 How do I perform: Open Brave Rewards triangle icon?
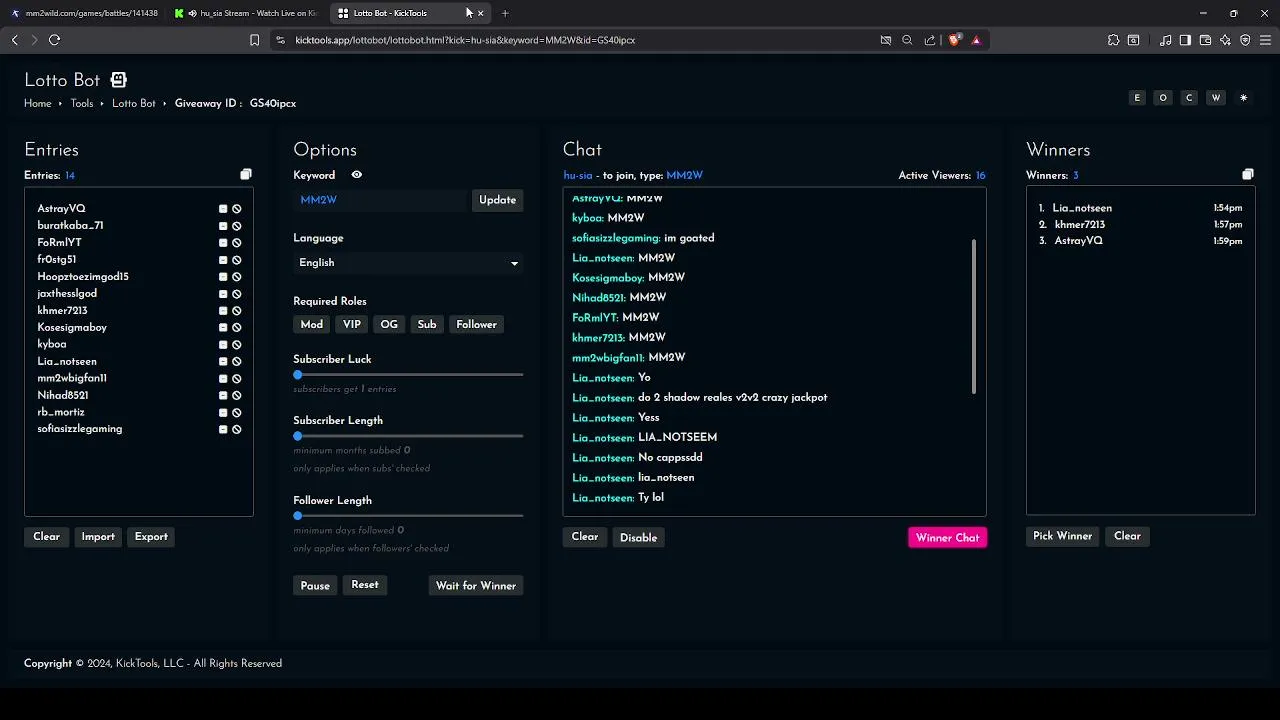point(976,40)
